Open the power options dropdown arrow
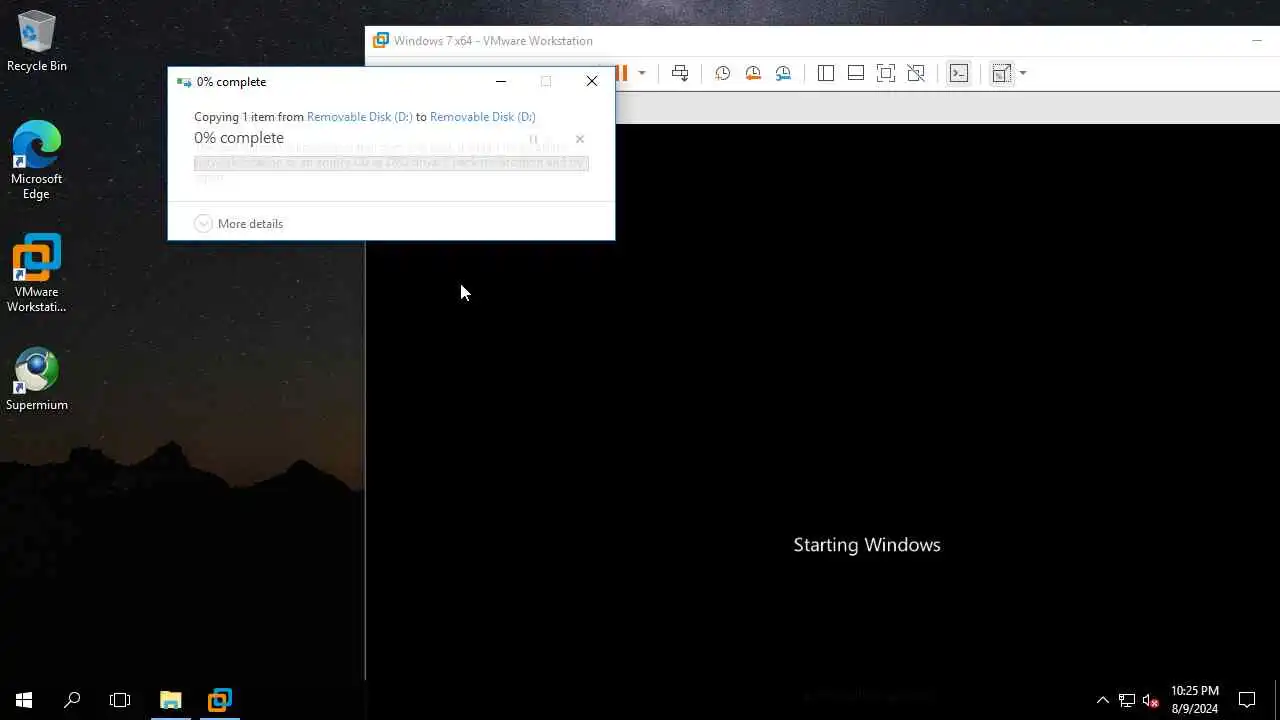Screen dimensions: 1280x720 click(642, 73)
